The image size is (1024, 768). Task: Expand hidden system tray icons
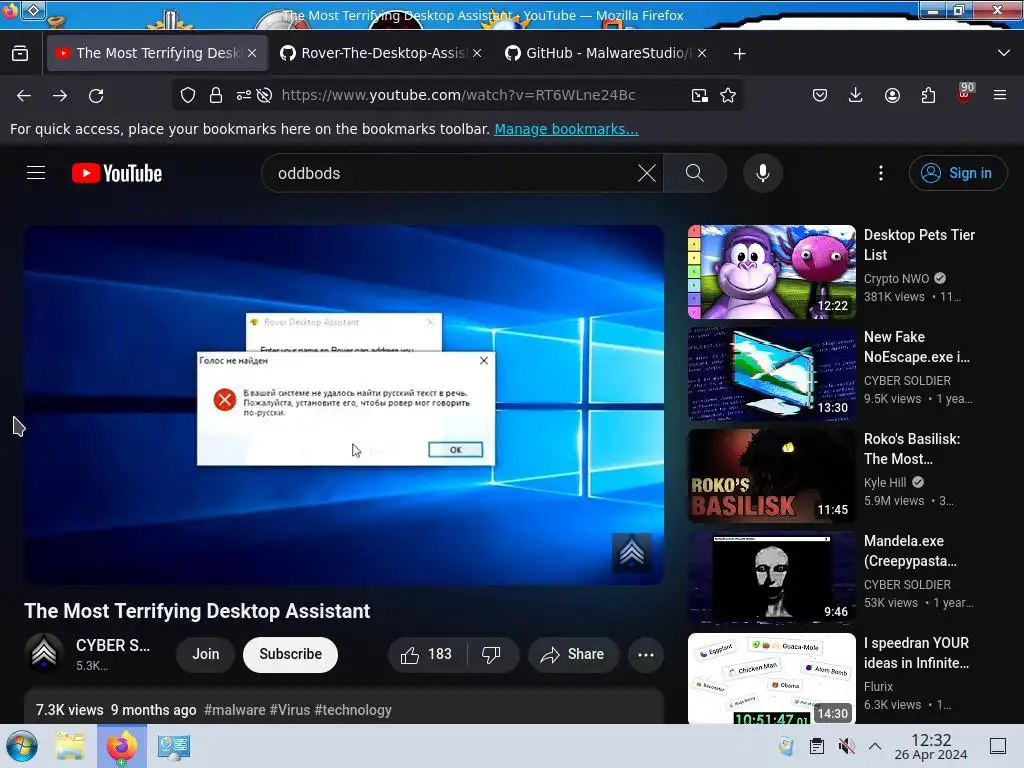875,746
